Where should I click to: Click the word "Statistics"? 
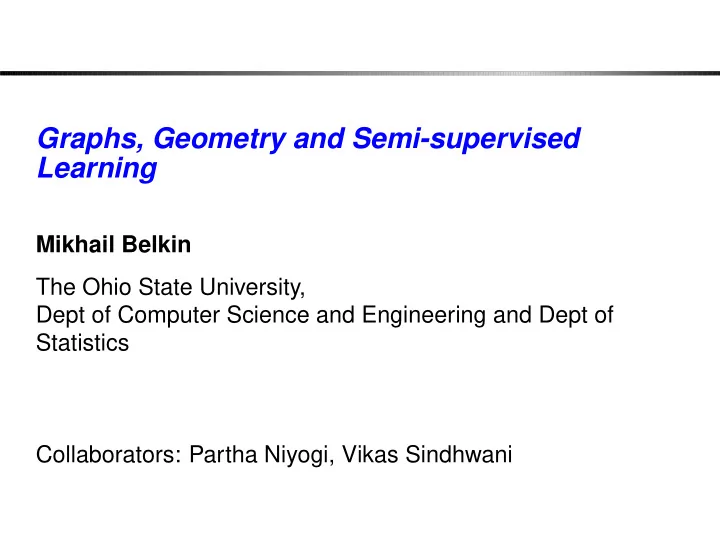(83, 343)
